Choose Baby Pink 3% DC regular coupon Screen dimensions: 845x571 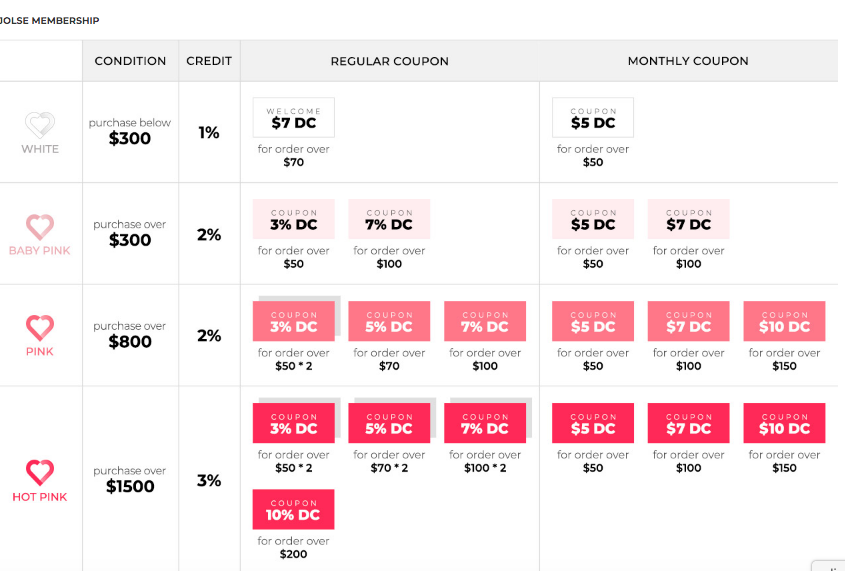[294, 219]
